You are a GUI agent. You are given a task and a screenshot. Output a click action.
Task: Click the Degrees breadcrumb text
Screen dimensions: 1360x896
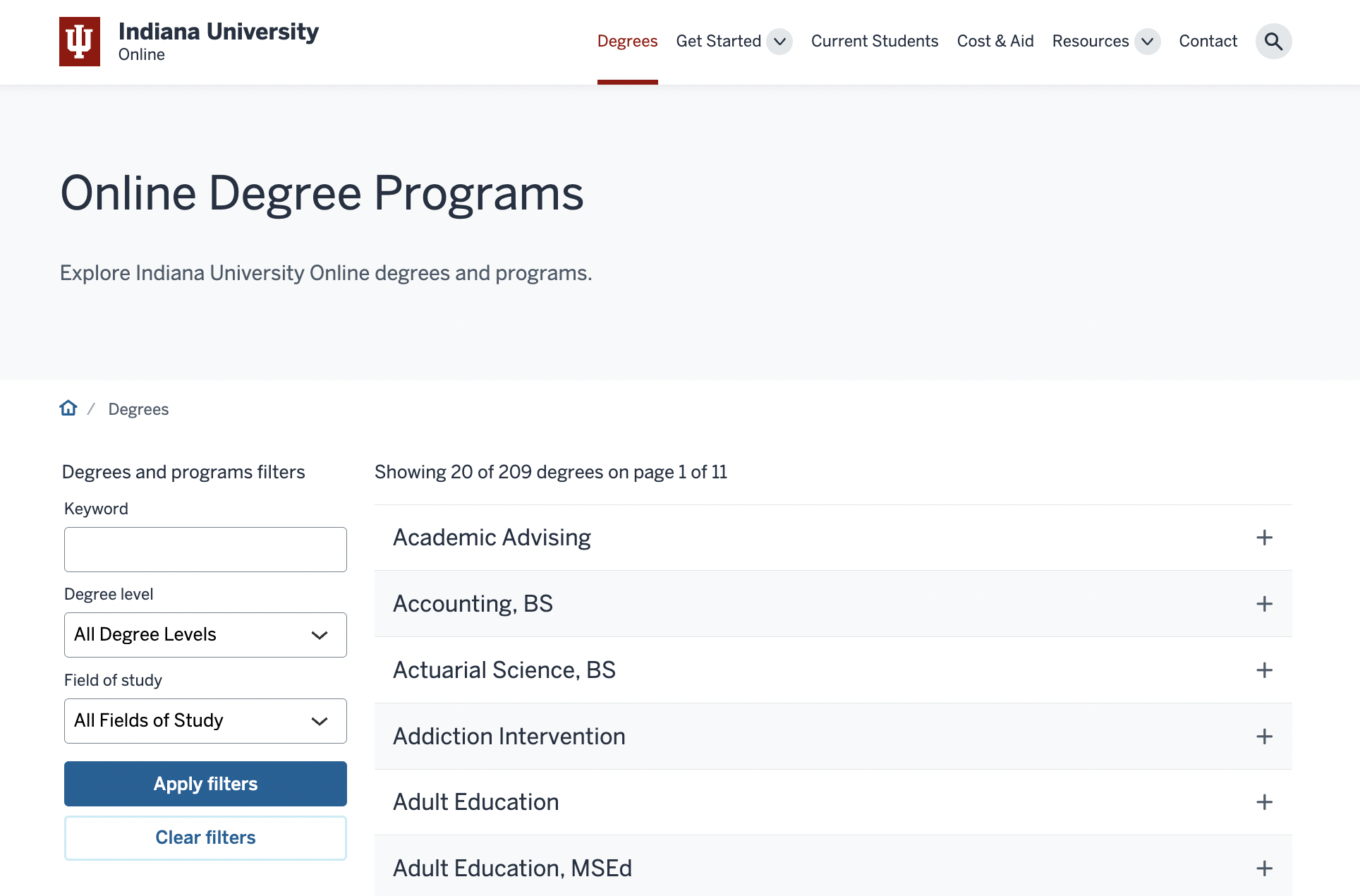click(x=138, y=409)
